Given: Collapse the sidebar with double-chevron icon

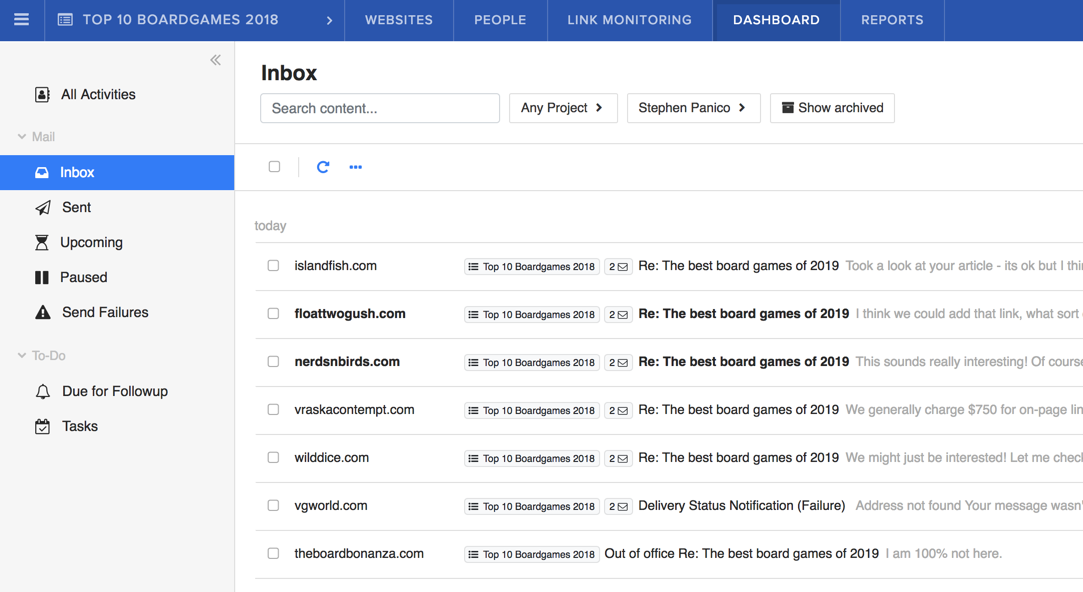Looking at the screenshot, I should 215,60.
